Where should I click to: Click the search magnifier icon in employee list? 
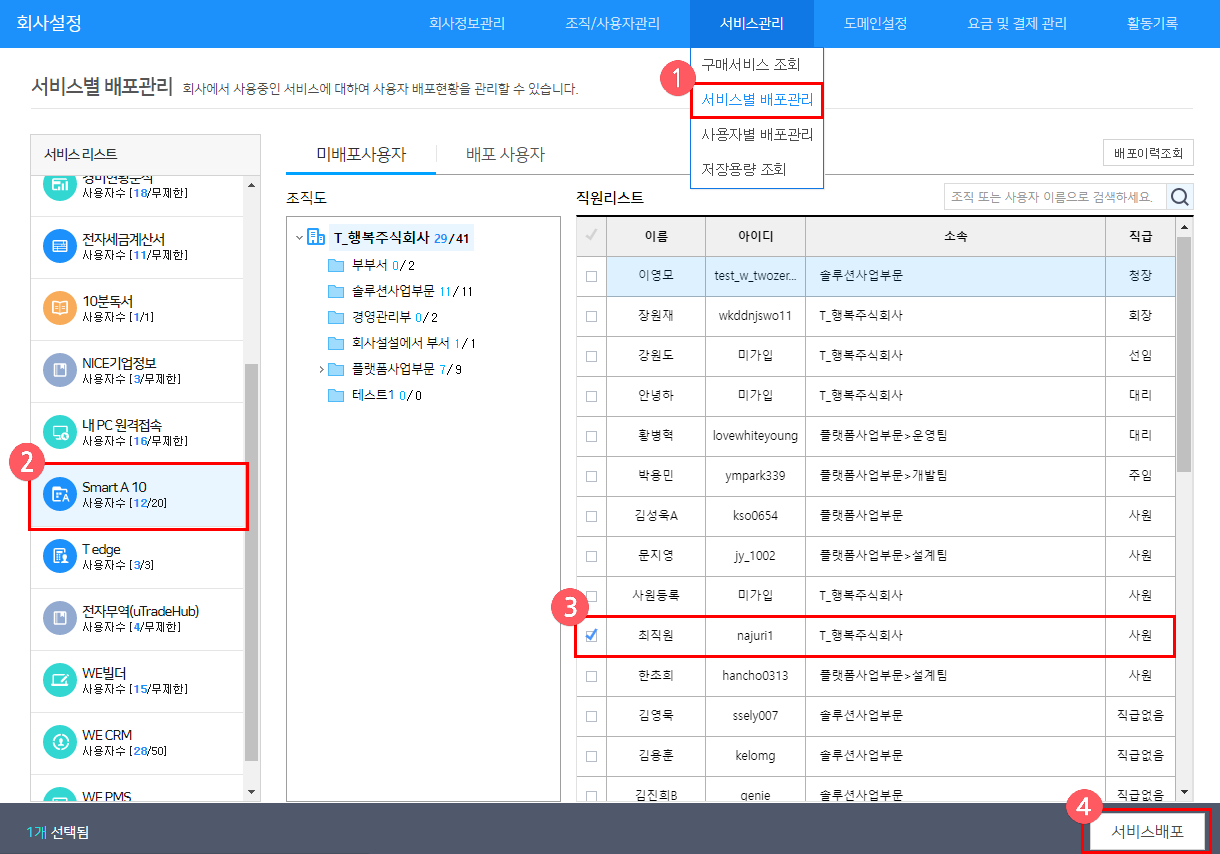coord(1181,197)
